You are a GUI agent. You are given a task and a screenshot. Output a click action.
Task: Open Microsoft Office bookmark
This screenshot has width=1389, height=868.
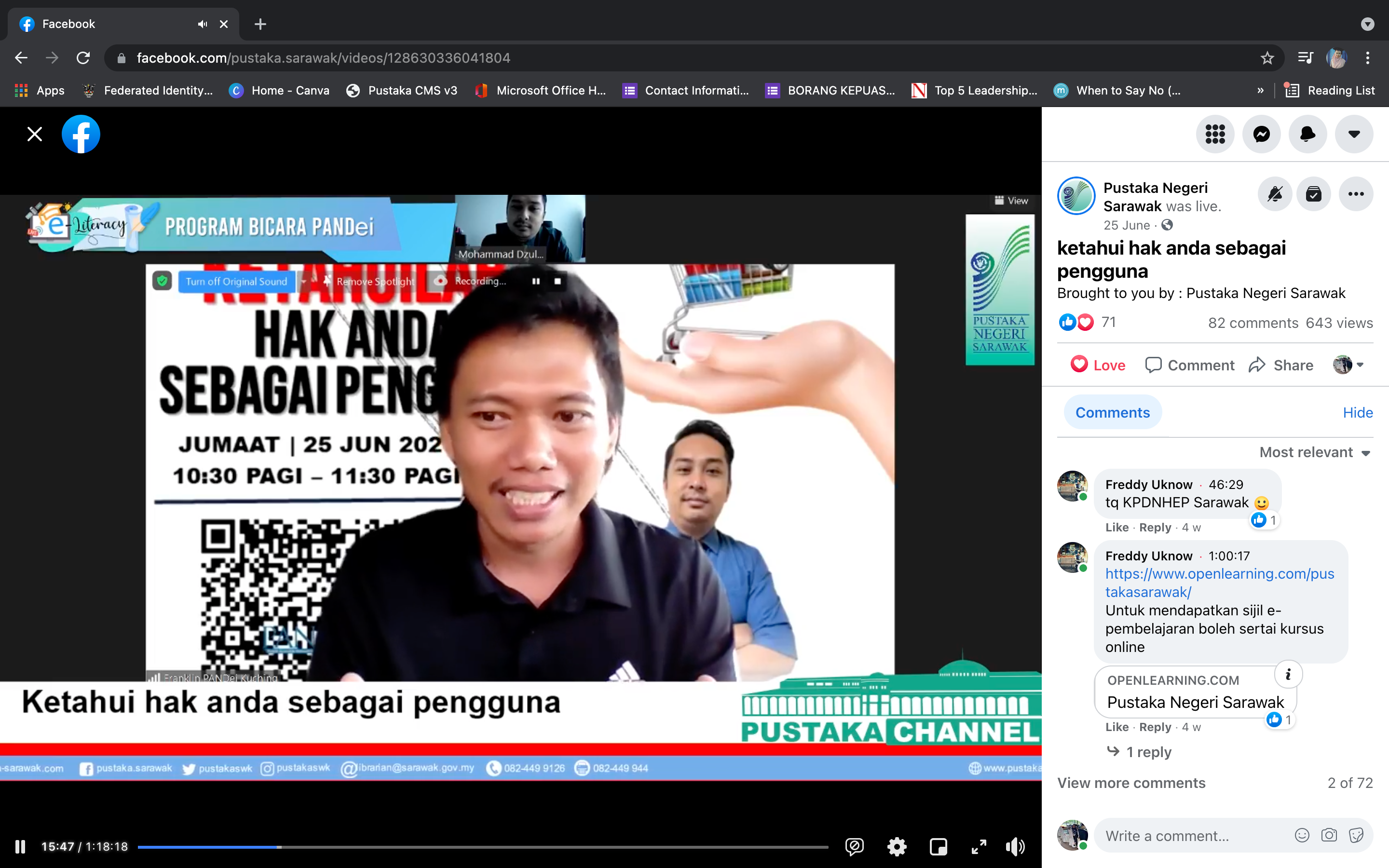tap(541, 90)
